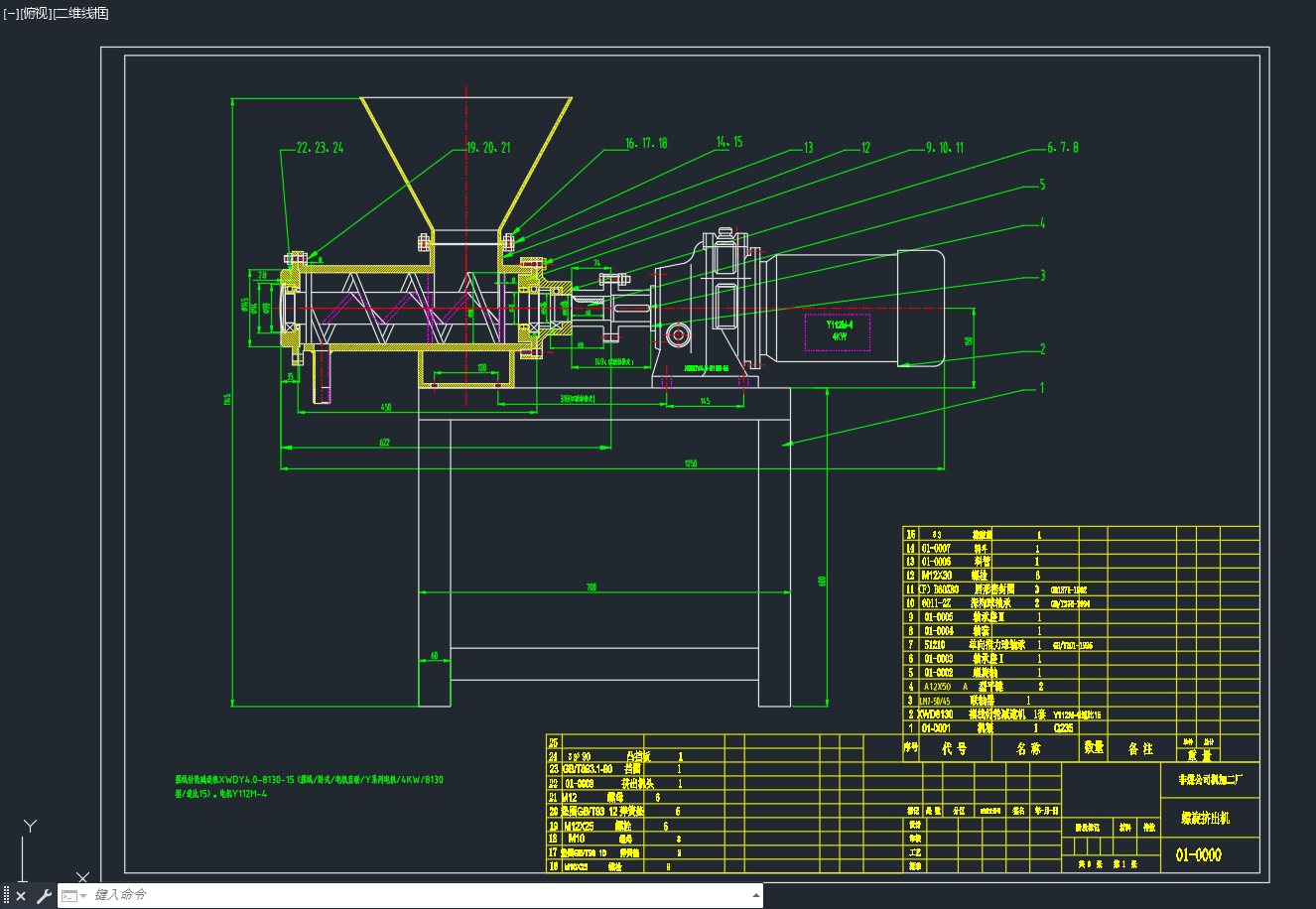The width and height of the screenshot is (1316, 909).
Task: Select the 名称 column header
Action: pos(1028,748)
